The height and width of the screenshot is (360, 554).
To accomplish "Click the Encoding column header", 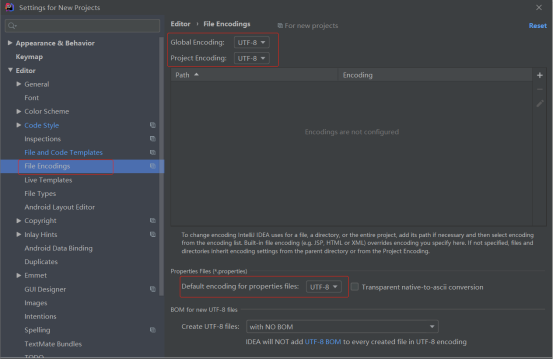I will click(435, 75).
